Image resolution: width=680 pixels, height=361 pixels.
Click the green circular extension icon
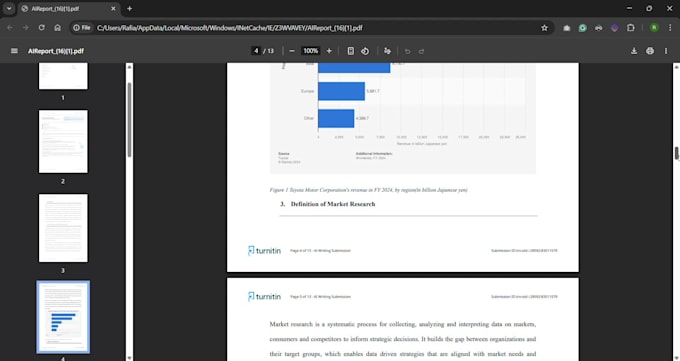coord(582,28)
